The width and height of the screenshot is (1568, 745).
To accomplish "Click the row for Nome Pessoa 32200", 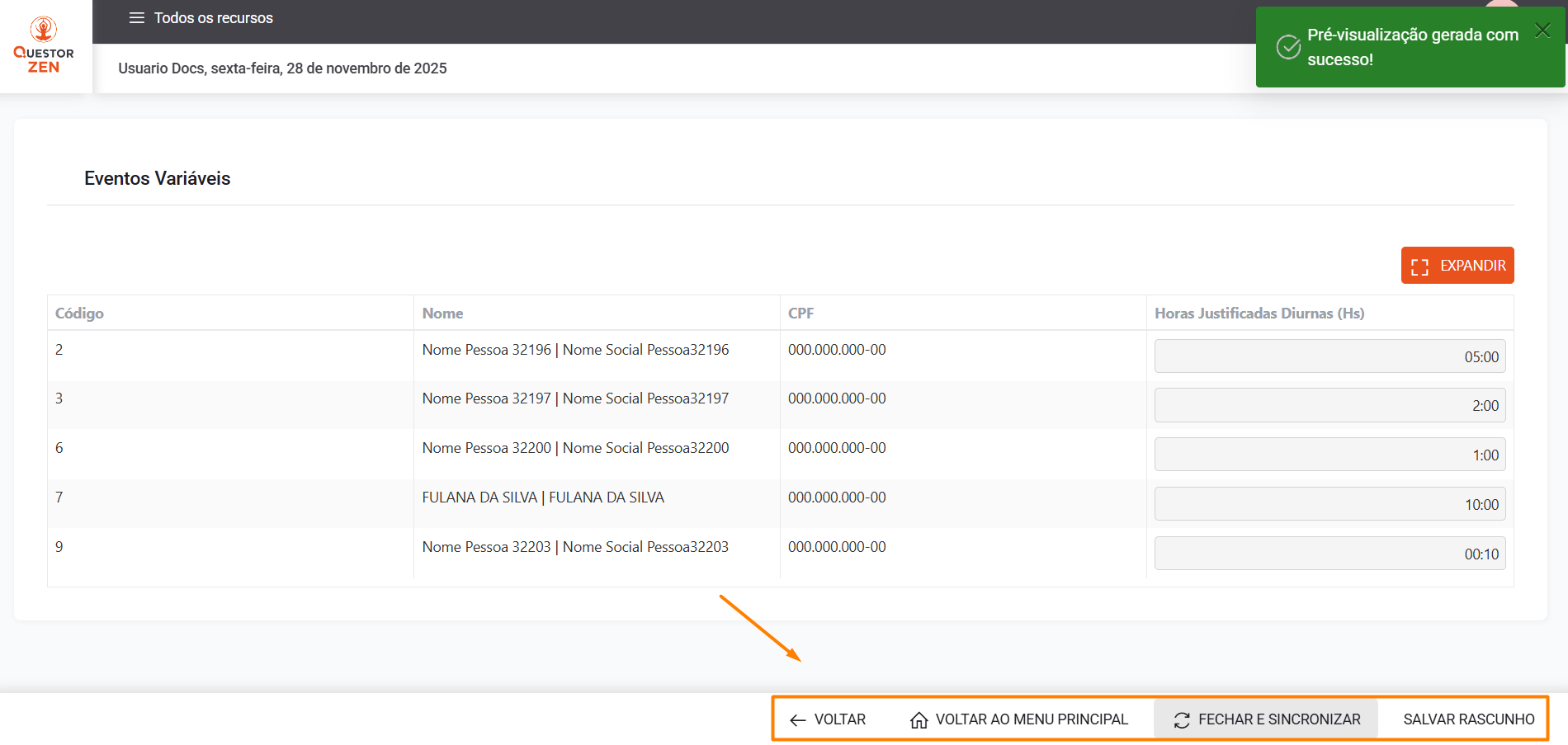I will 575,448.
